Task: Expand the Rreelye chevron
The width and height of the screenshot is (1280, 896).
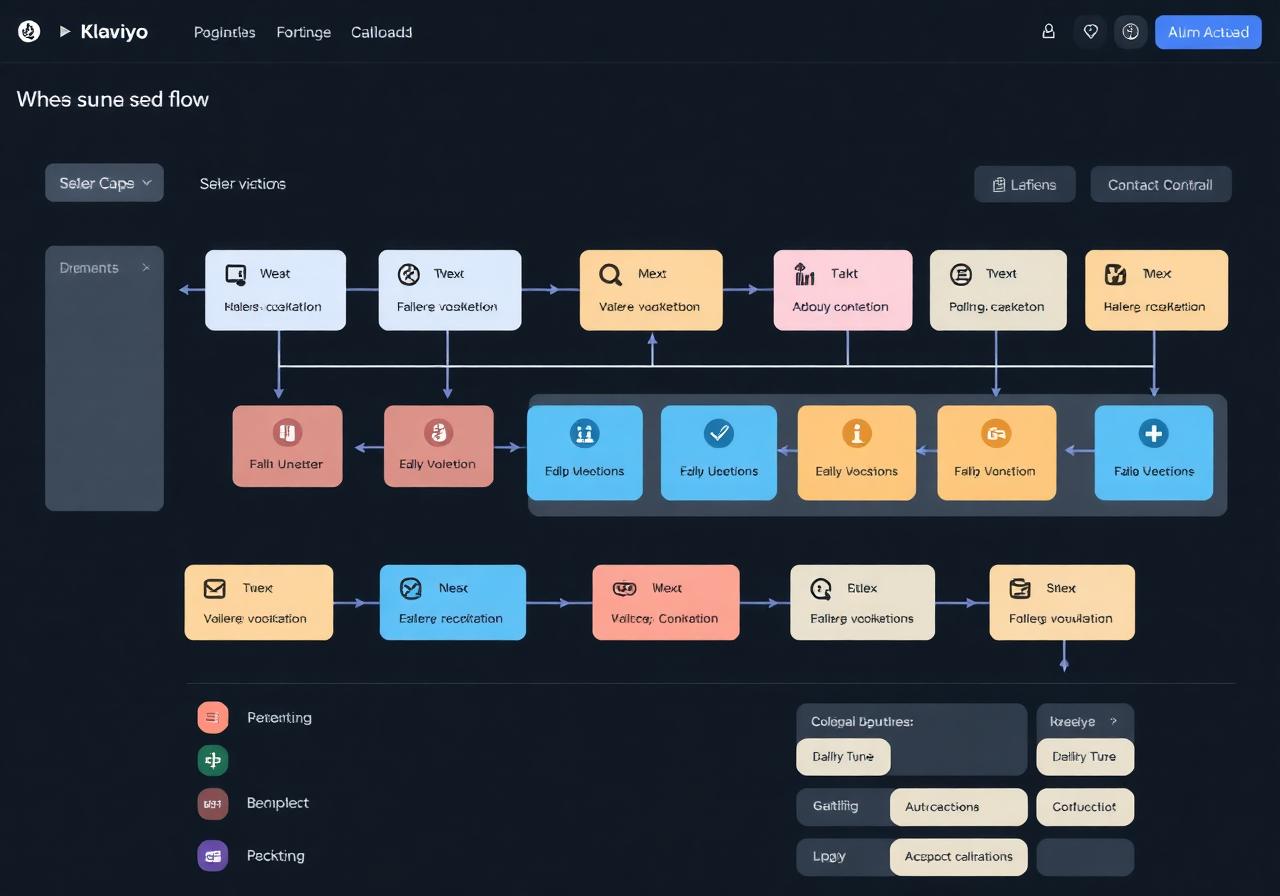Action: tap(1113, 721)
